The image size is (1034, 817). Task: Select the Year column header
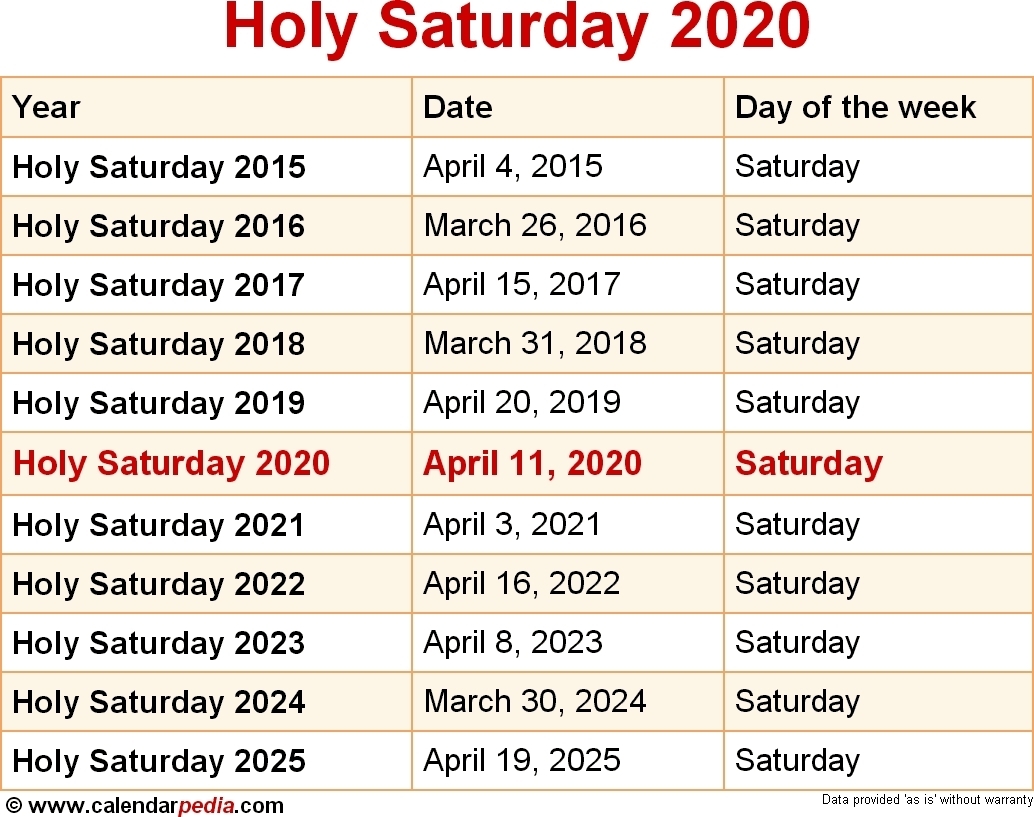46,107
